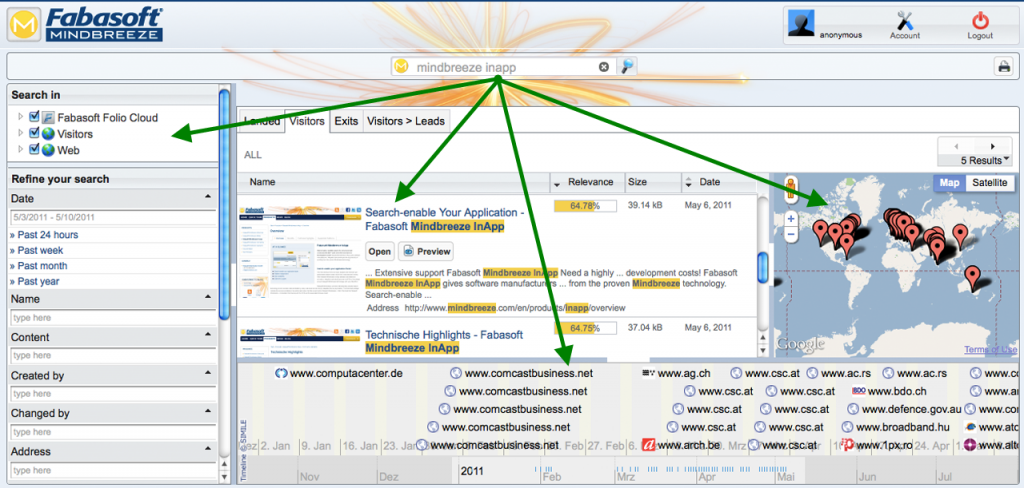Click the Visitors globe icon
1024x488 pixels.
48,134
